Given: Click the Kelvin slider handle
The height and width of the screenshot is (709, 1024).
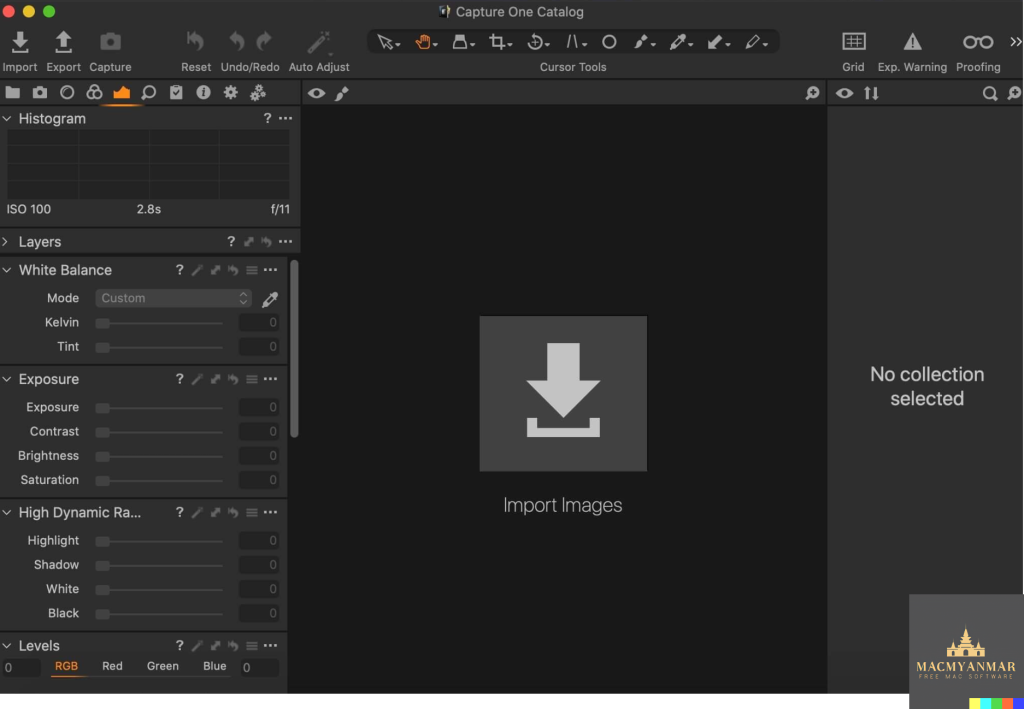Looking at the screenshot, I should coord(103,323).
